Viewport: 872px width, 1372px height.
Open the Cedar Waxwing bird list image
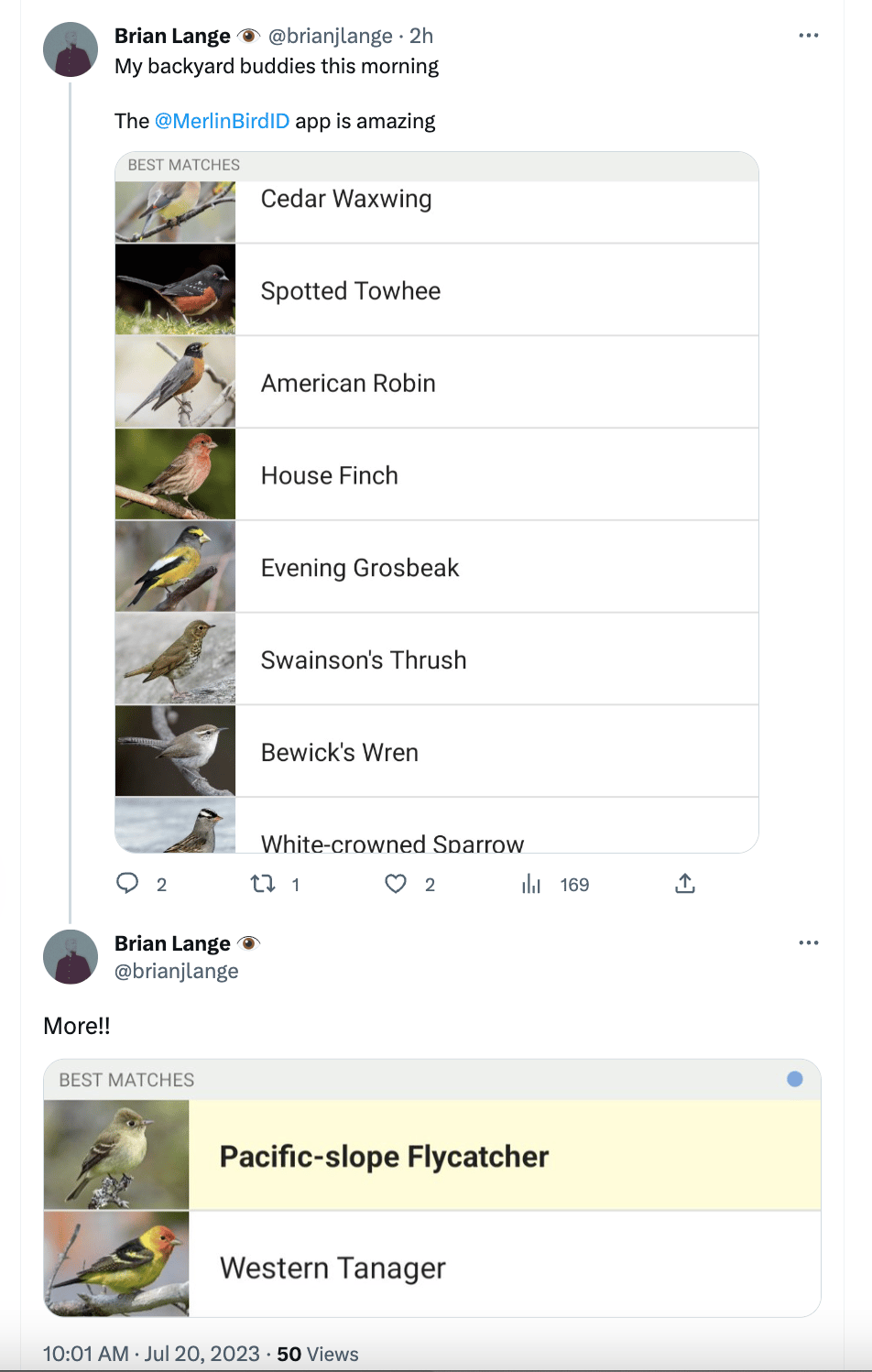point(437,502)
